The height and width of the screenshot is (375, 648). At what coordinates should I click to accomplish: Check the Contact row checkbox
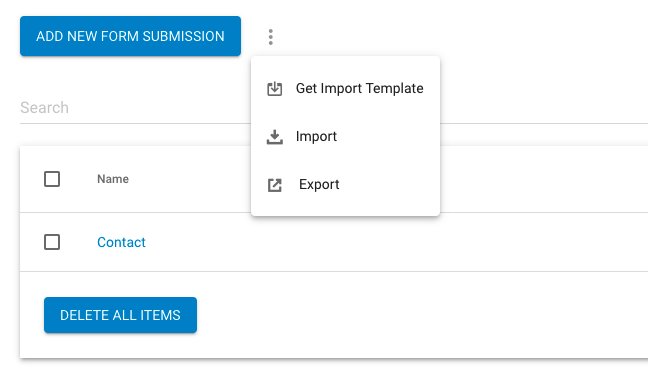(52, 242)
